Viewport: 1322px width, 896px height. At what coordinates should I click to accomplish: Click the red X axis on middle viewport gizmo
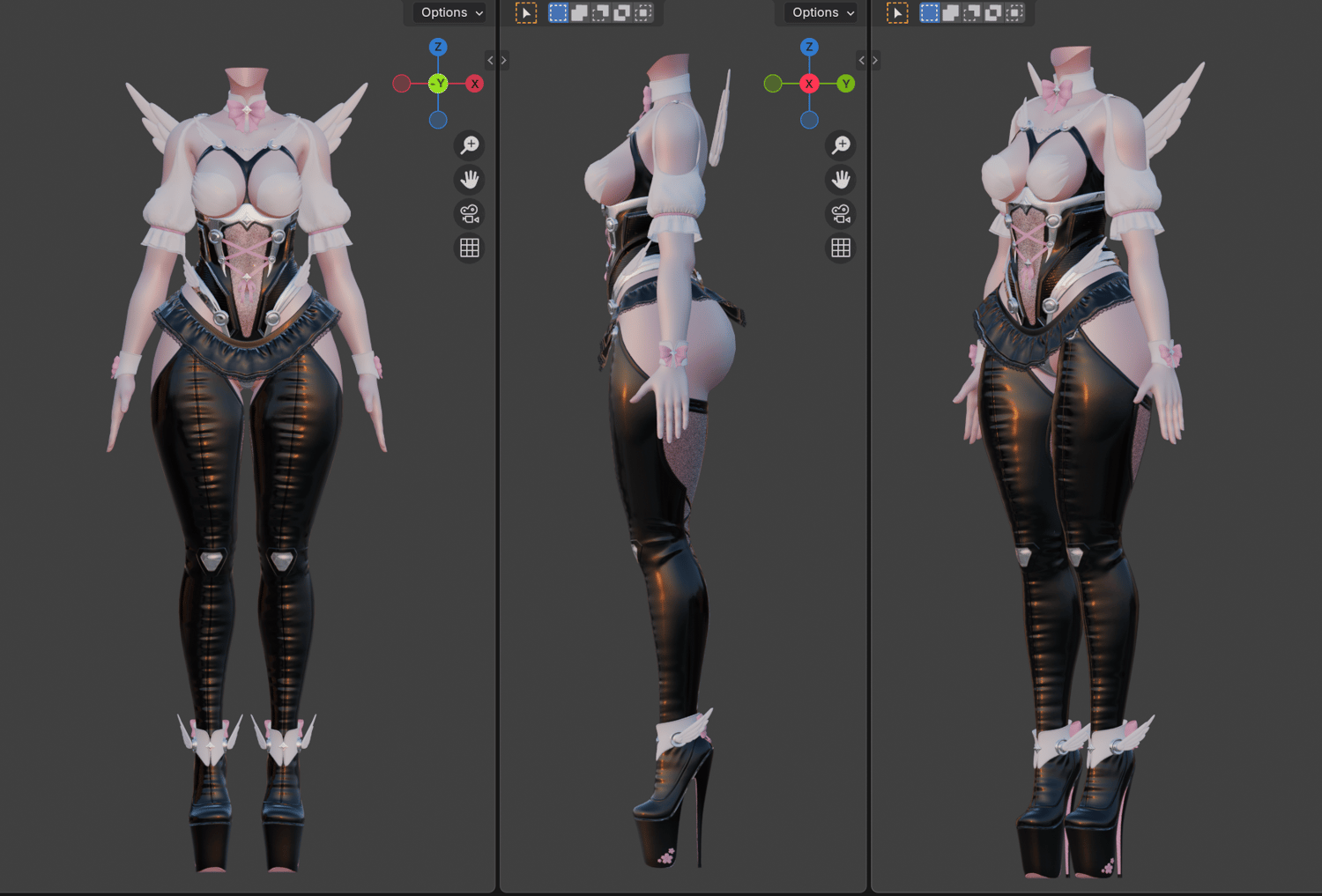[809, 84]
